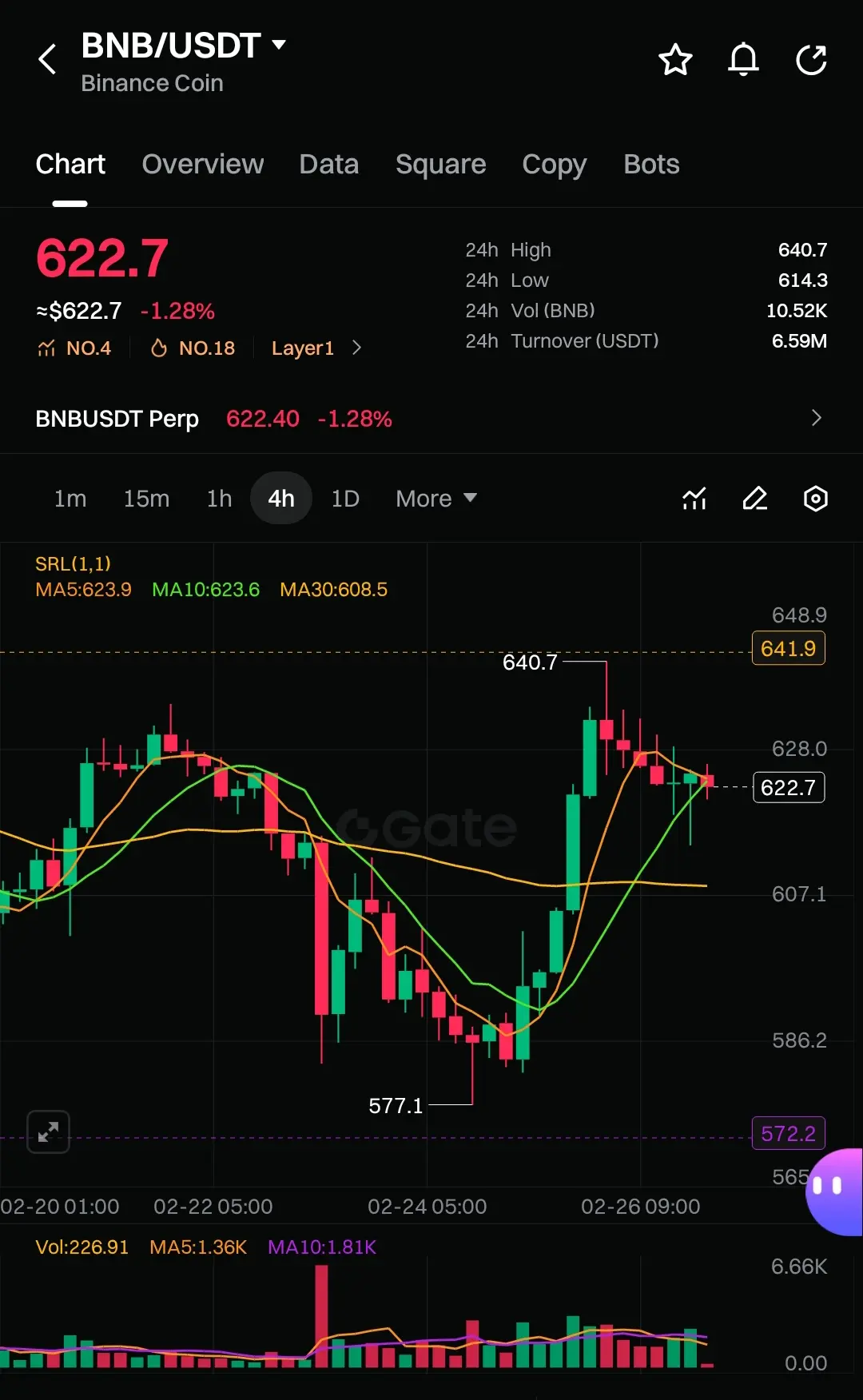Tap the 622.7 current price marker

(x=789, y=787)
